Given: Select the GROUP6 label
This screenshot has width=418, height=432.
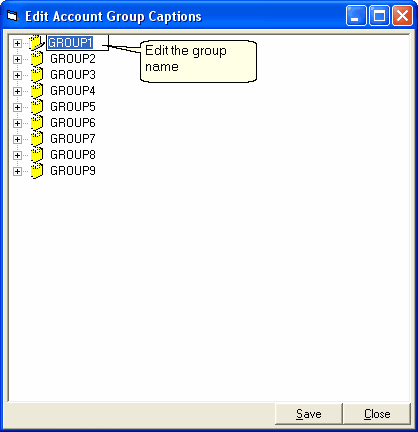Looking at the screenshot, I should (x=73, y=123).
